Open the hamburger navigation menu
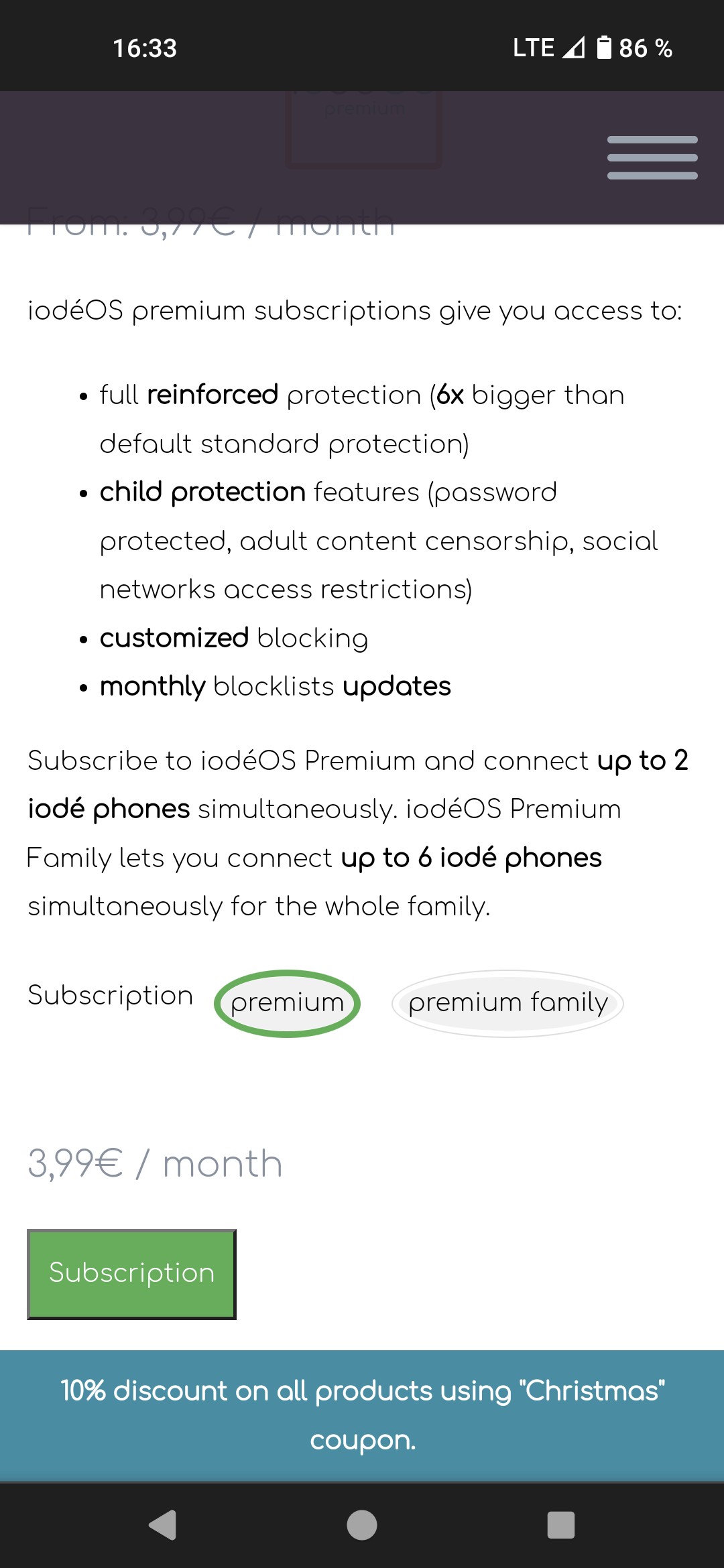724x1568 pixels. (x=652, y=157)
